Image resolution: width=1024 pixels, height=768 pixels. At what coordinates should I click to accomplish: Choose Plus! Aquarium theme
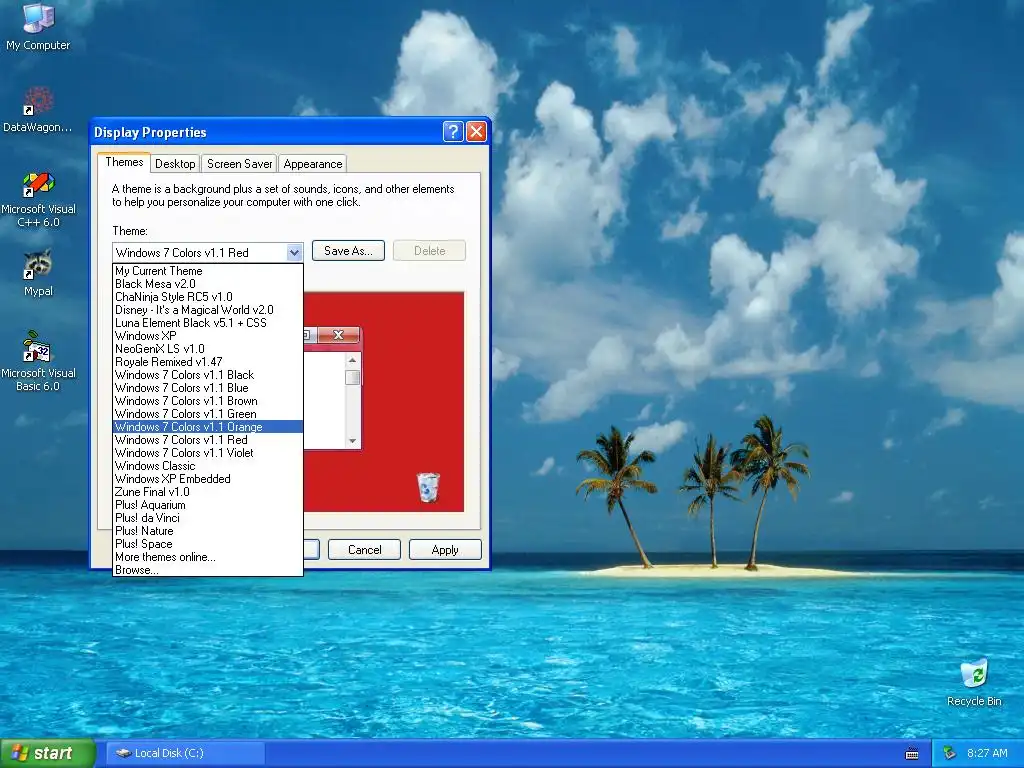[208, 505]
